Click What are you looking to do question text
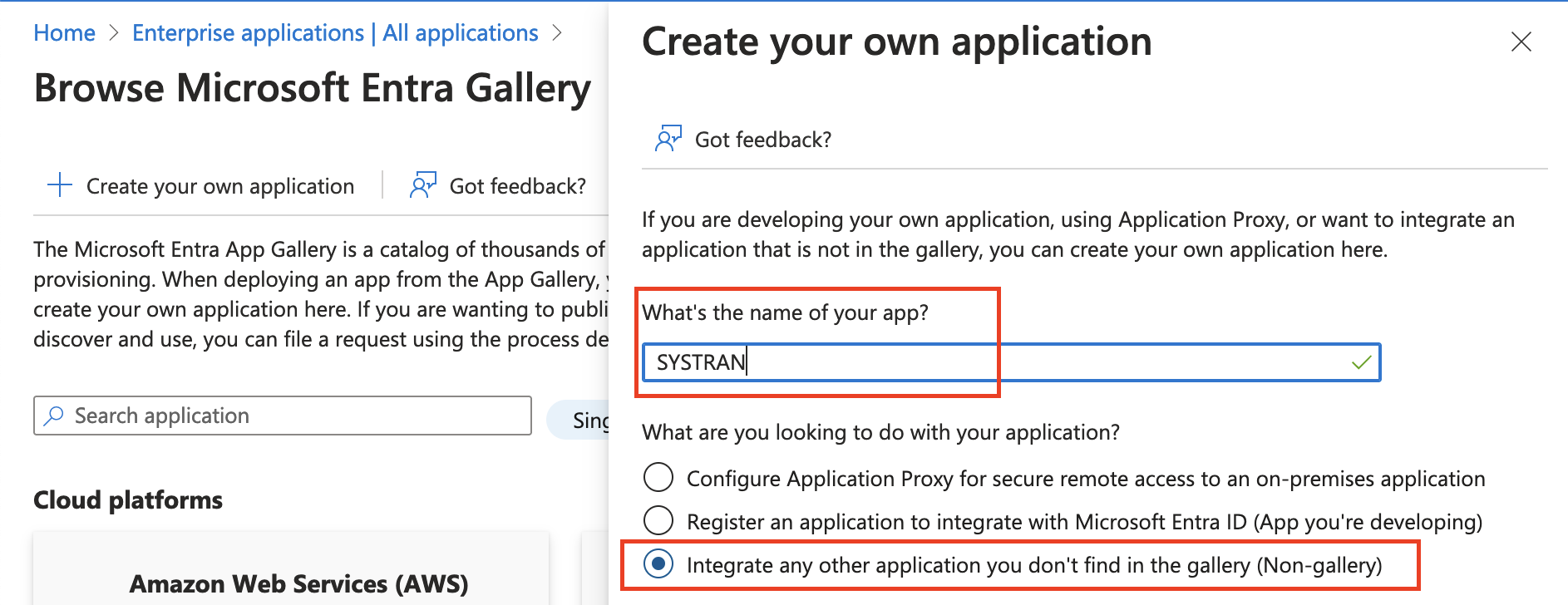The image size is (1568, 605). pyautogui.click(x=880, y=432)
